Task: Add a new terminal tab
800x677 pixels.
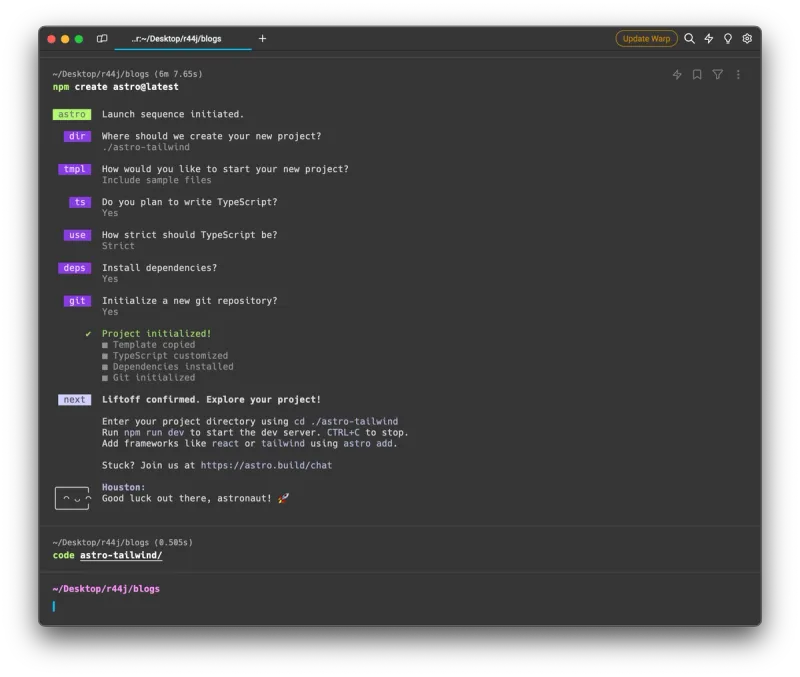Action: tap(262, 39)
